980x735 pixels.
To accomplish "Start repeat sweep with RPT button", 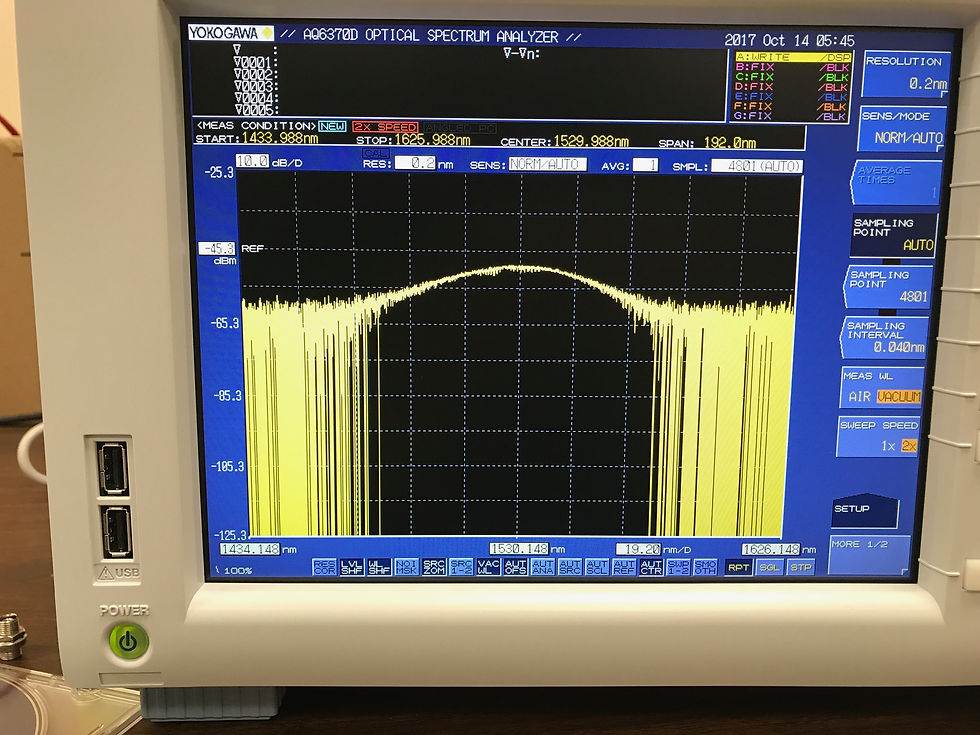I will coord(738,567).
